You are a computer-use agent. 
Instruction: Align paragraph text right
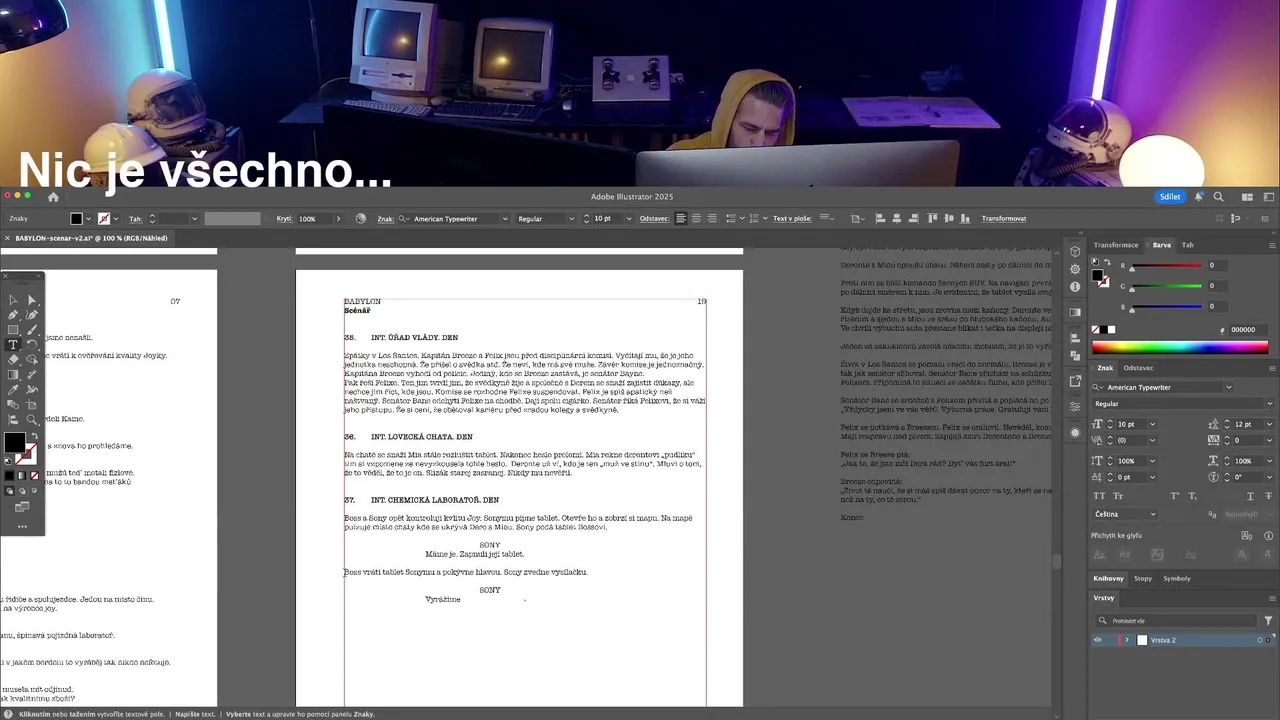[712, 218]
